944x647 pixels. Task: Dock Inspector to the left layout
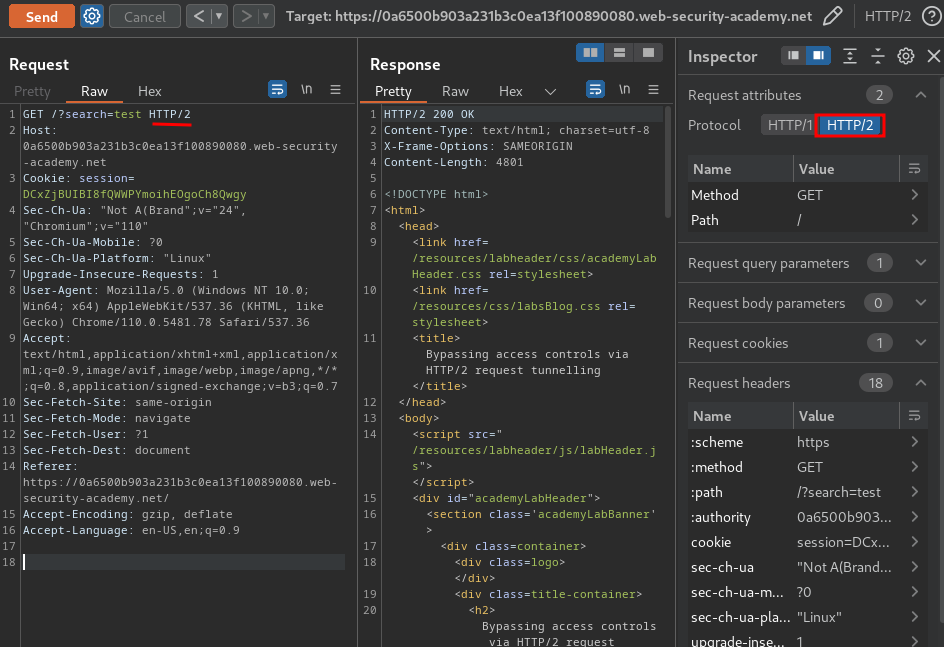click(793, 55)
